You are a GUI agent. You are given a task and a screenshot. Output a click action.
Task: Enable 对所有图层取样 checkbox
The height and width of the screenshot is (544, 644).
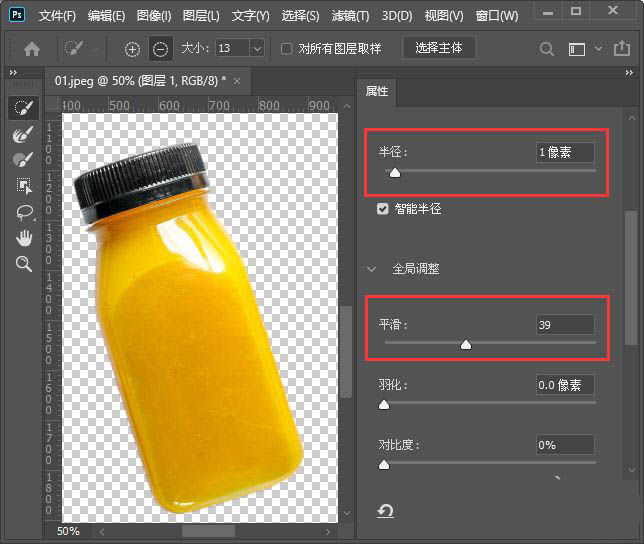point(286,49)
